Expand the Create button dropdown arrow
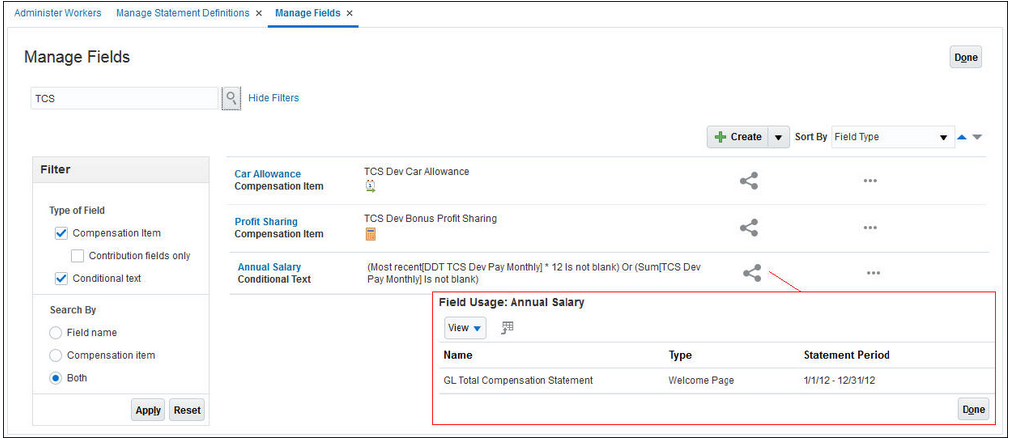Screen dimensions: 1009x439 point(778,137)
